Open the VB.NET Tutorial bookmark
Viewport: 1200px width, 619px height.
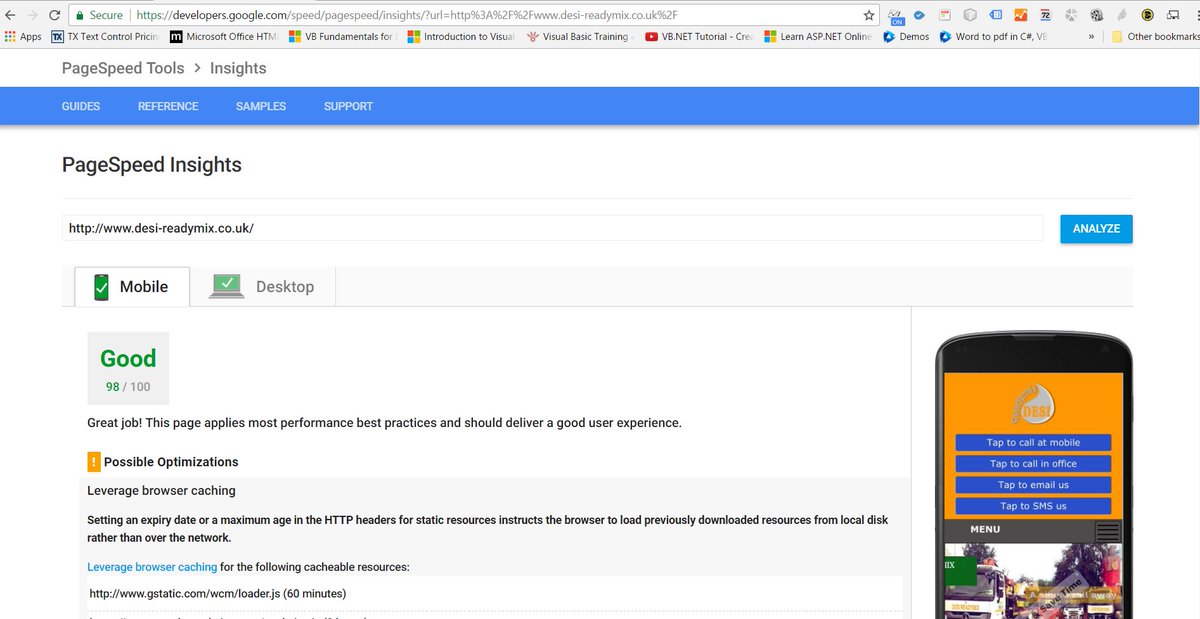tap(699, 37)
